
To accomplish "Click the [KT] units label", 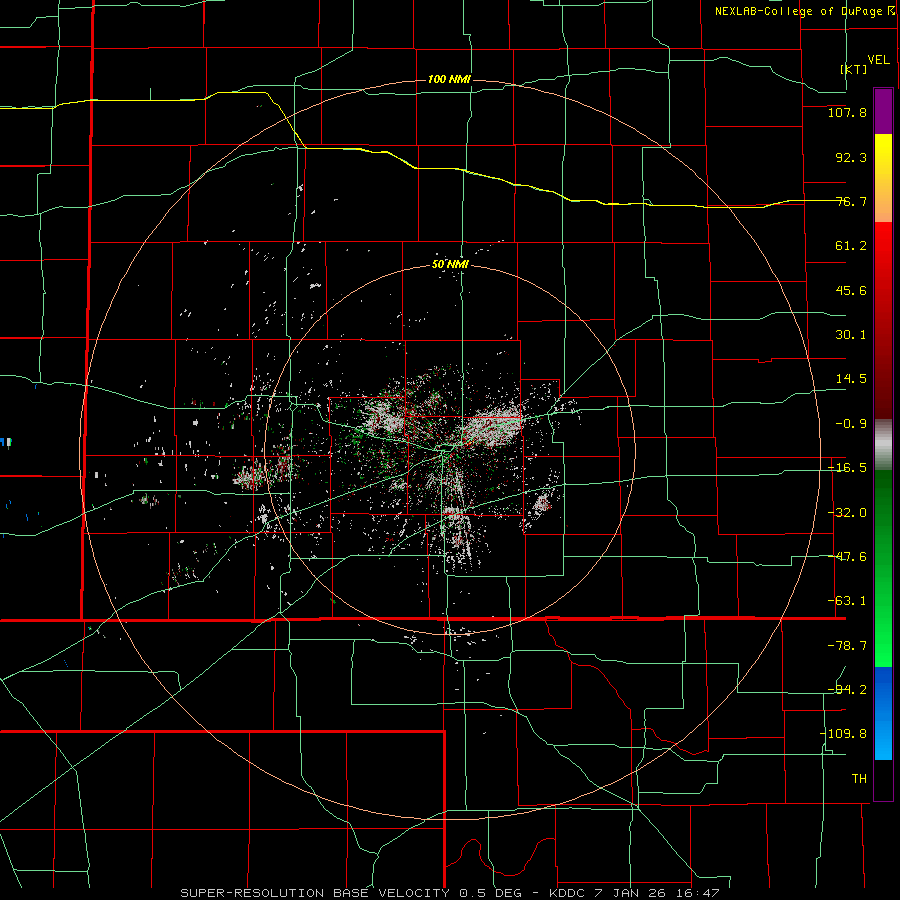I will [x=854, y=69].
